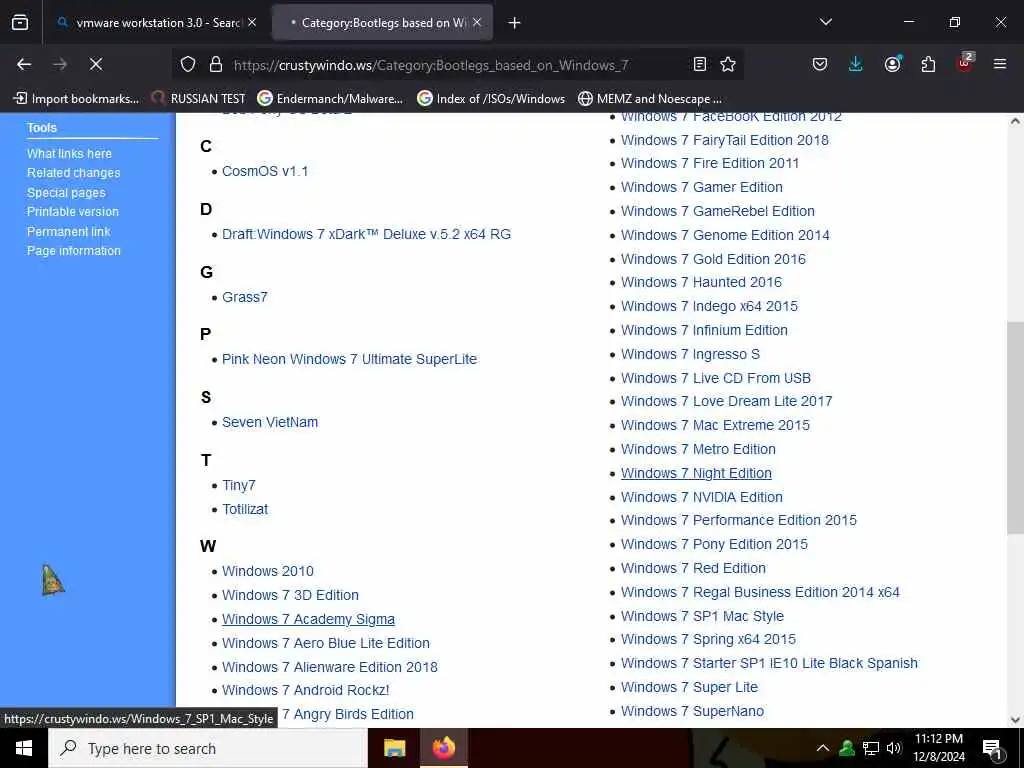Image resolution: width=1024 pixels, height=768 pixels.
Task: Open Windows 7 Academy Sigma link
Action: (x=308, y=619)
